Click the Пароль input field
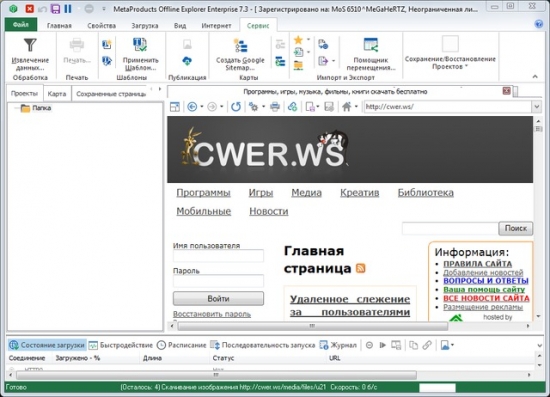This screenshot has width=550, height=397. (x=218, y=281)
